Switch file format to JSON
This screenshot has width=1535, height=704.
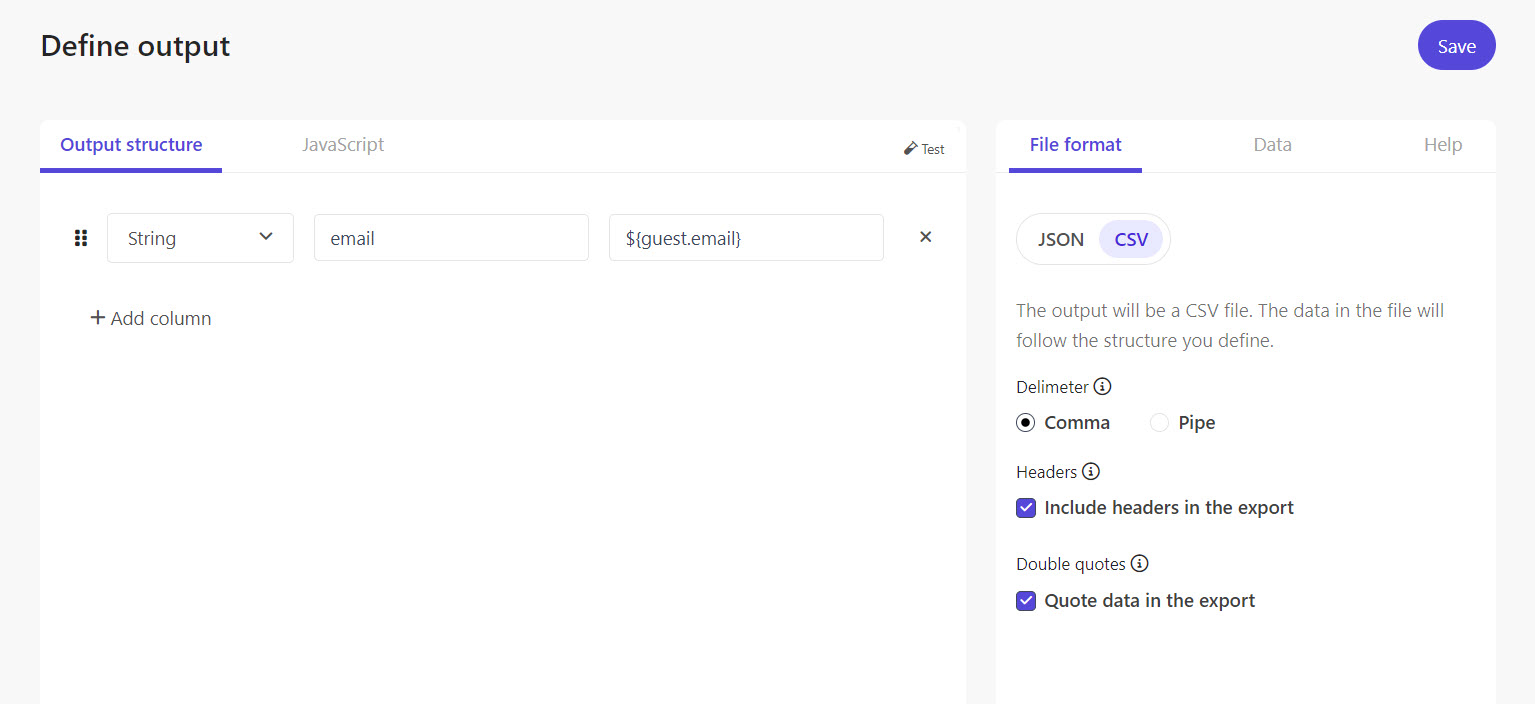point(1060,239)
